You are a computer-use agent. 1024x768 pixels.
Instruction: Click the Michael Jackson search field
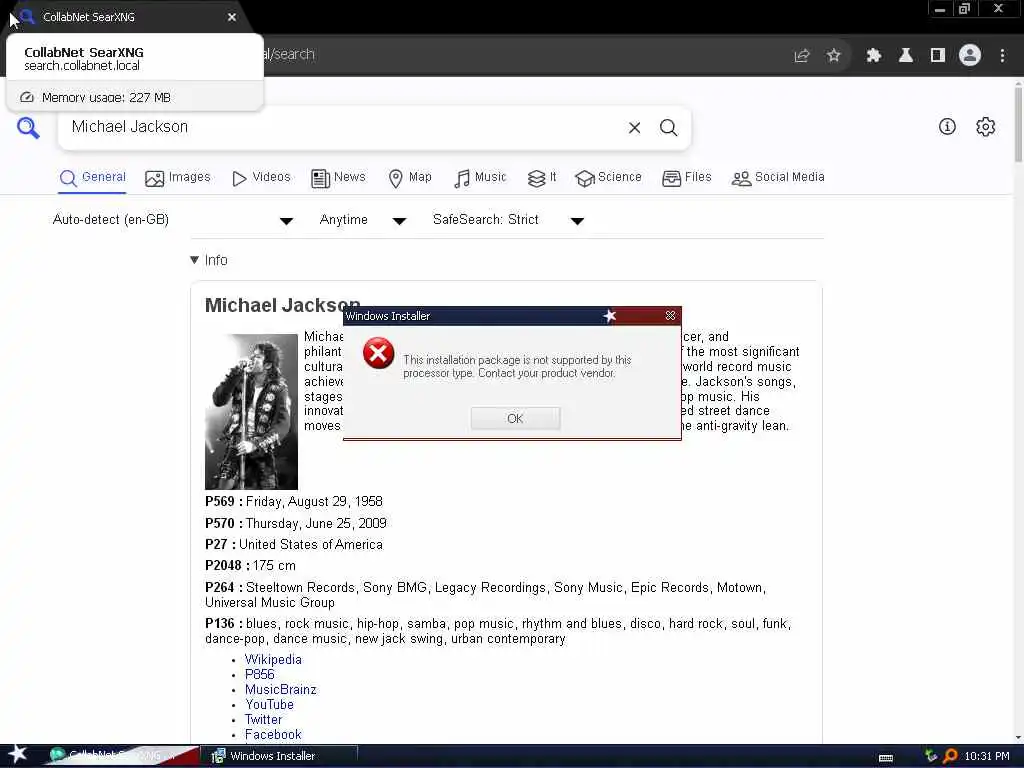[343, 127]
